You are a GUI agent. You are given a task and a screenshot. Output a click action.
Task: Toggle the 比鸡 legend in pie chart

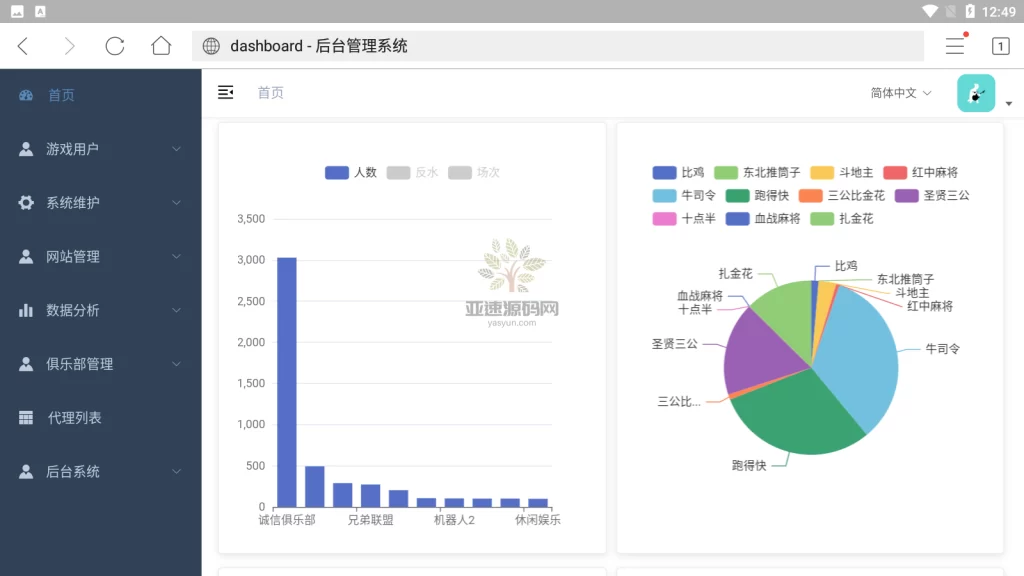[x=676, y=172]
